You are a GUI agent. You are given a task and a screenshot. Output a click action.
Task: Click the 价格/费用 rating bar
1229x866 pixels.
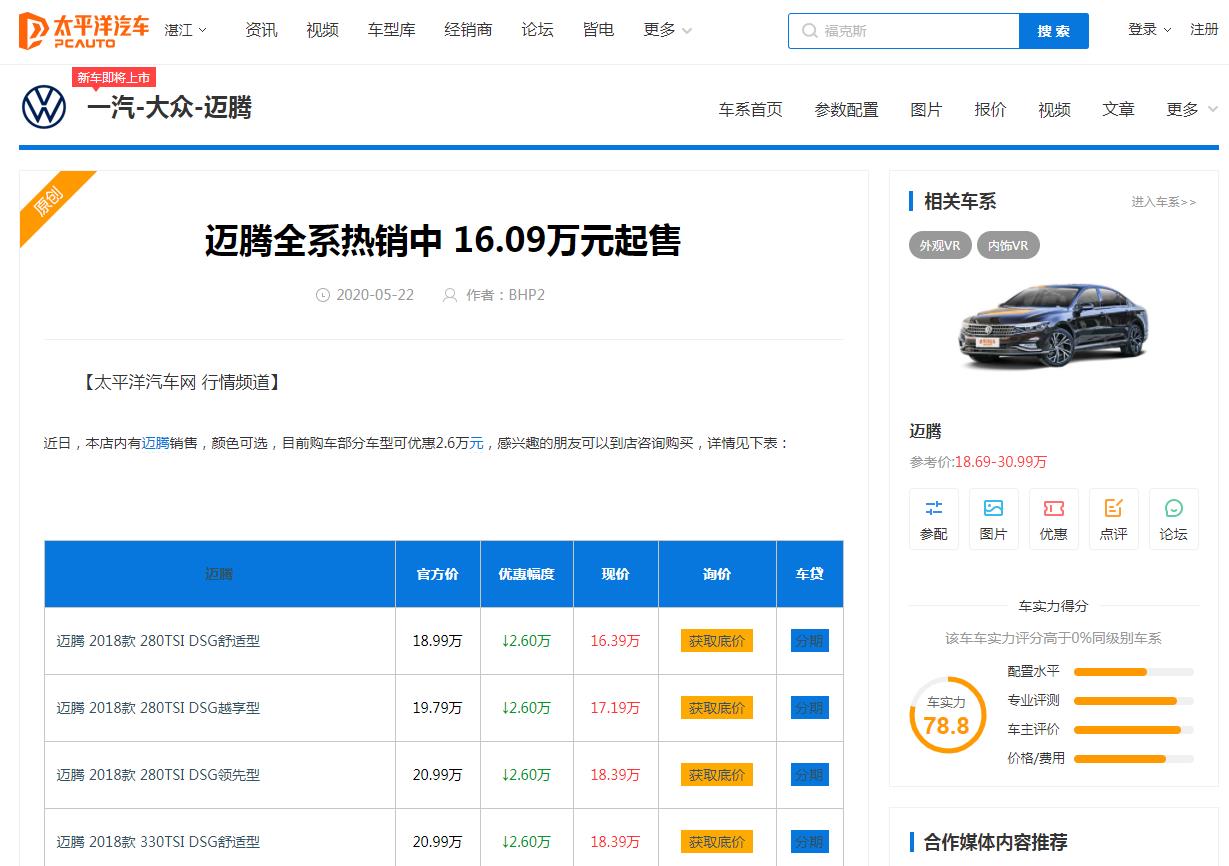pos(1134,759)
